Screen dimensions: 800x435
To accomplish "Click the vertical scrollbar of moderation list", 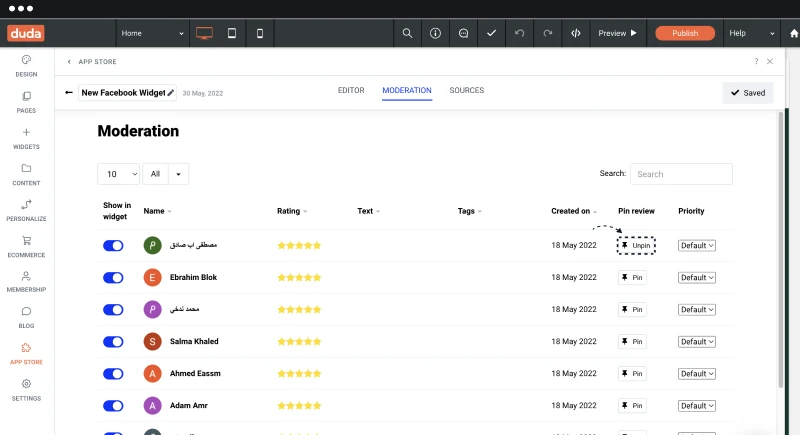I will coord(780,250).
